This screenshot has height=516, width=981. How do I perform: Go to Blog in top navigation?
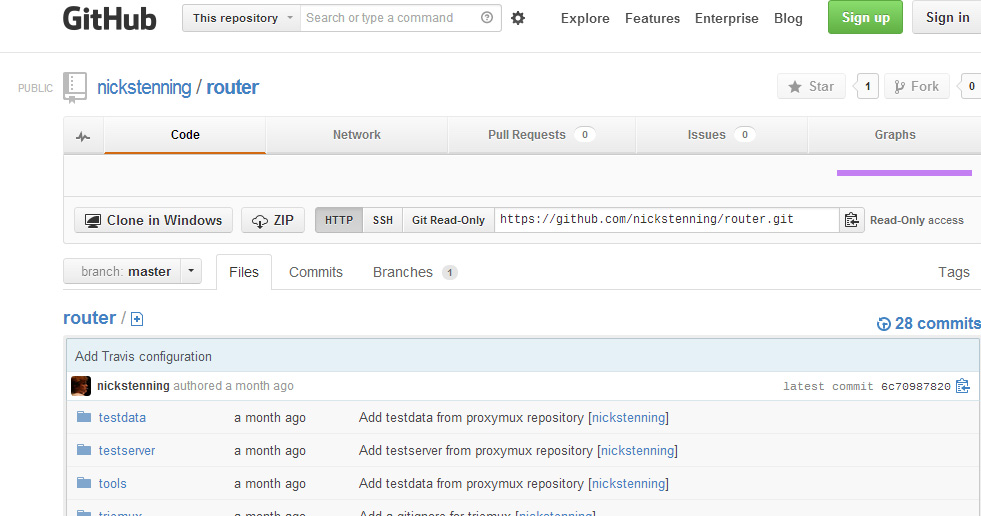point(788,19)
